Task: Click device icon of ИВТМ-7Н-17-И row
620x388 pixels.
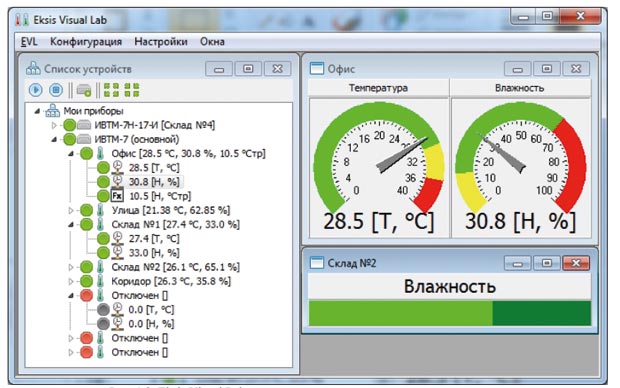Action: click(84, 125)
